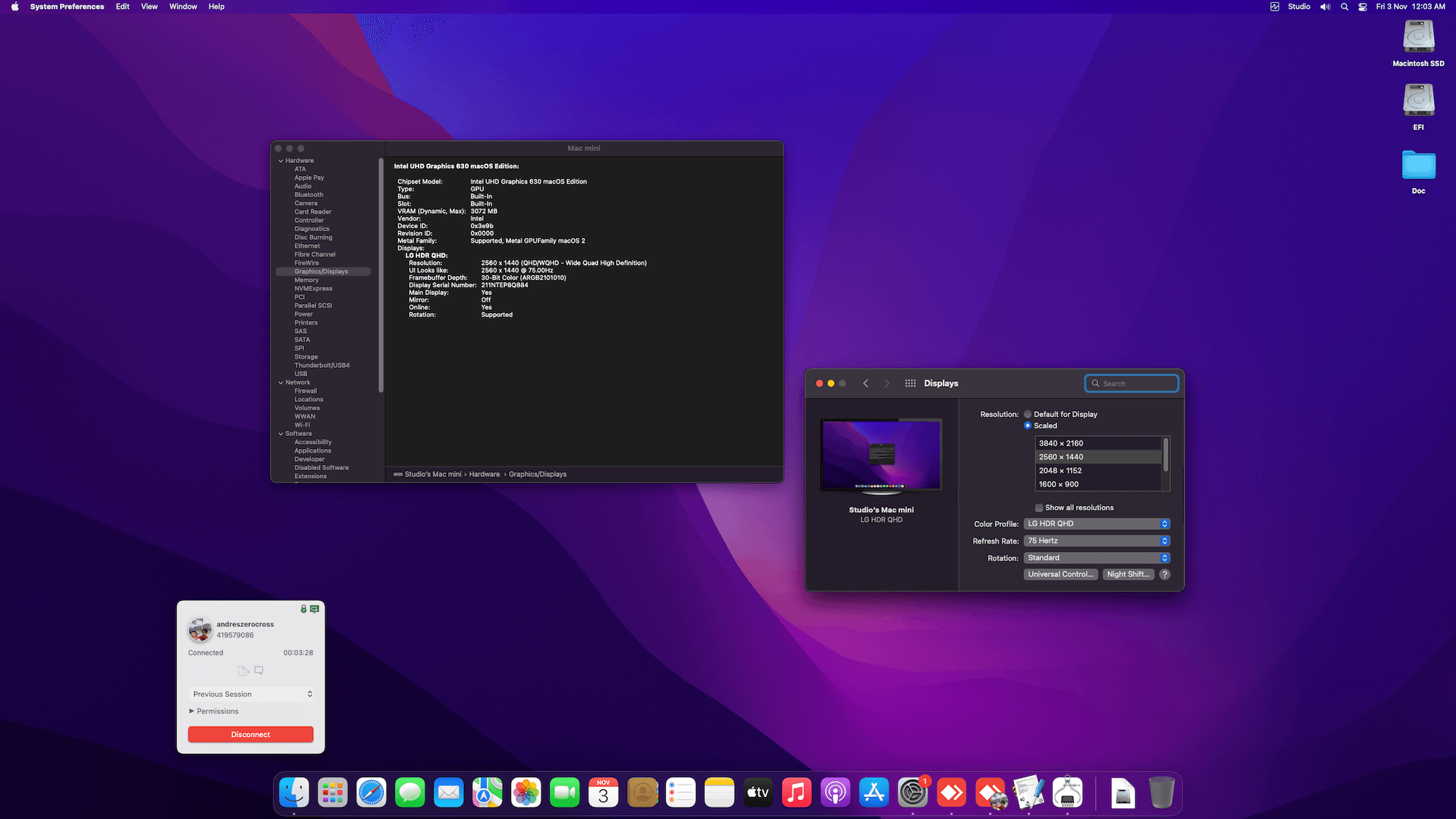Open Contacts app in the Dock
This screenshot has width=1456, height=819.
point(642,793)
